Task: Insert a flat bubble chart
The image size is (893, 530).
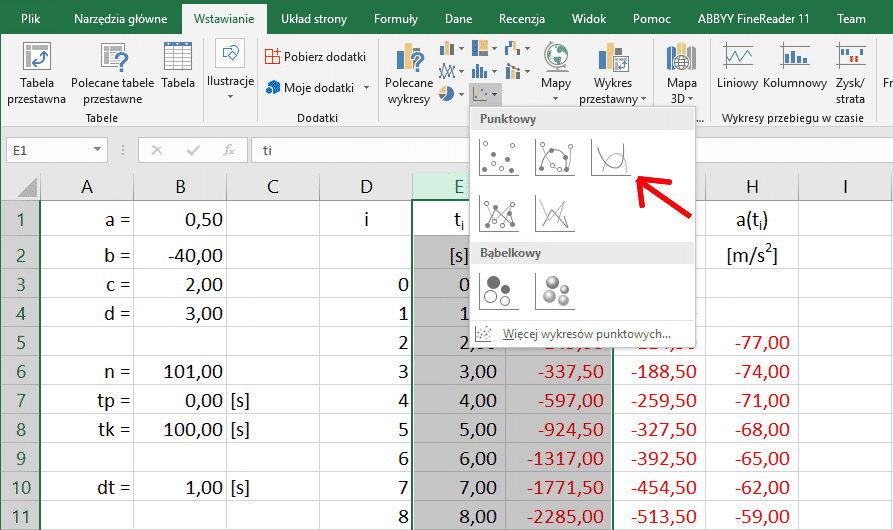Action: 499,291
